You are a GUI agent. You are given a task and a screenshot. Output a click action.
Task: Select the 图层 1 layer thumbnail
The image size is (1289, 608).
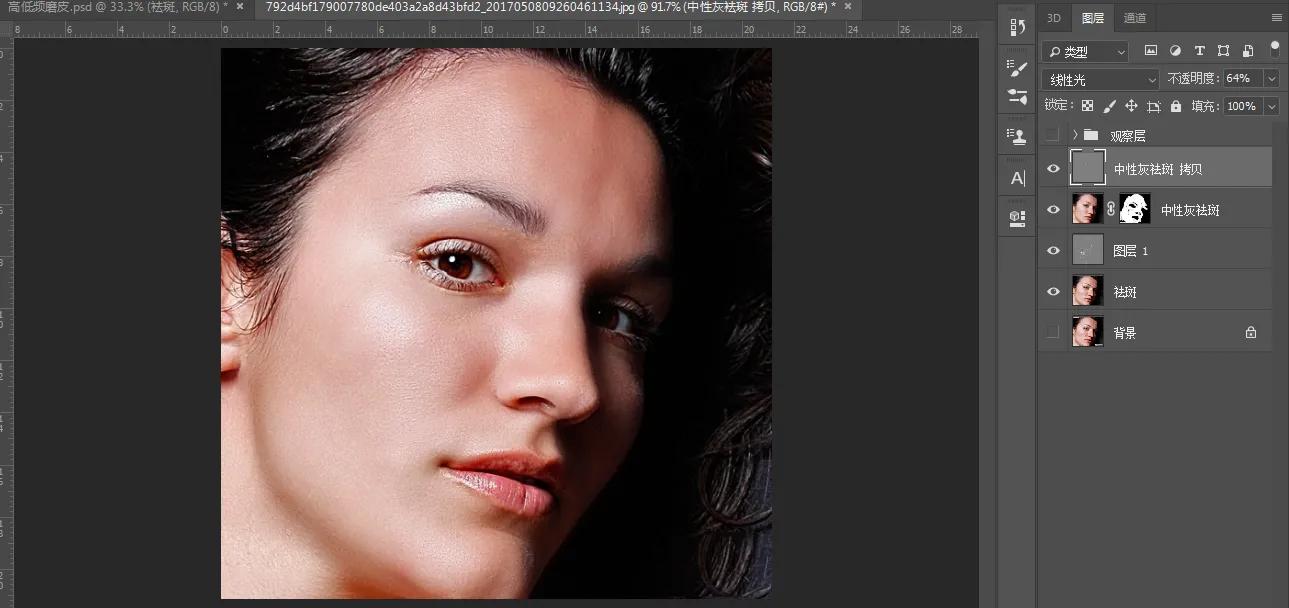pyautogui.click(x=1087, y=251)
